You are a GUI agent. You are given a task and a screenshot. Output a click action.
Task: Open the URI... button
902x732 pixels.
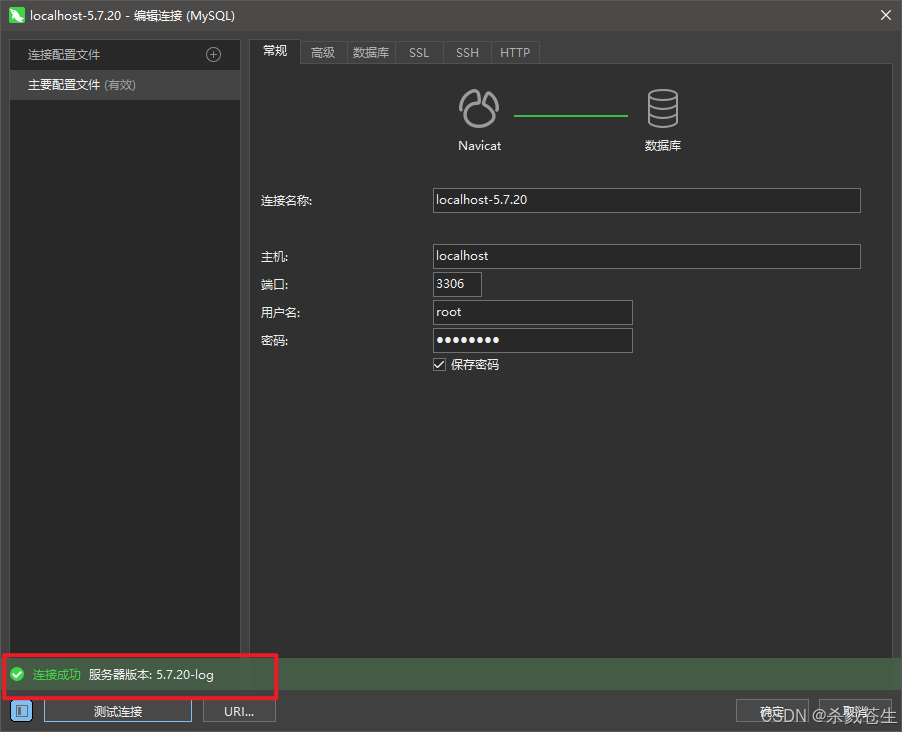pos(239,711)
